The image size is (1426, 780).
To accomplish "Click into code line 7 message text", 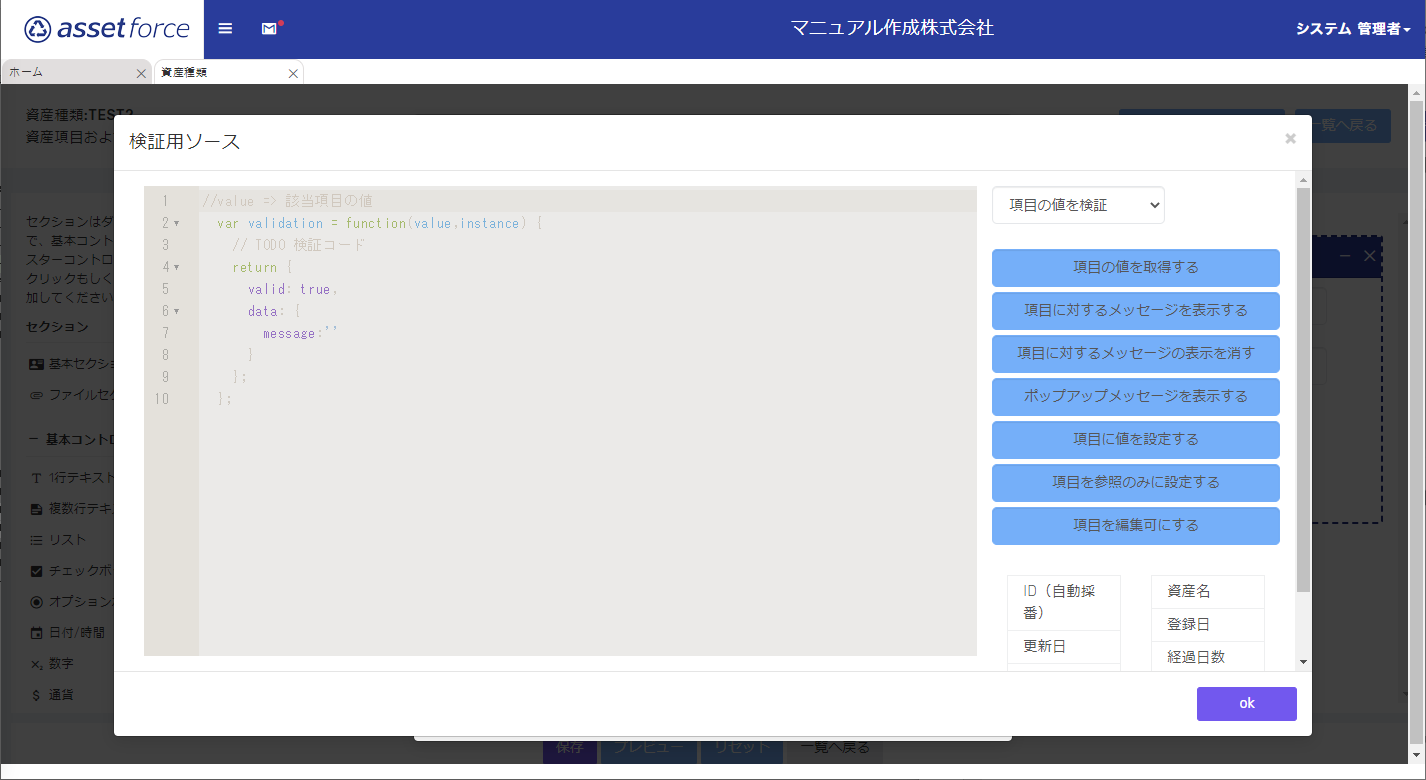I will [x=300, y=333].
